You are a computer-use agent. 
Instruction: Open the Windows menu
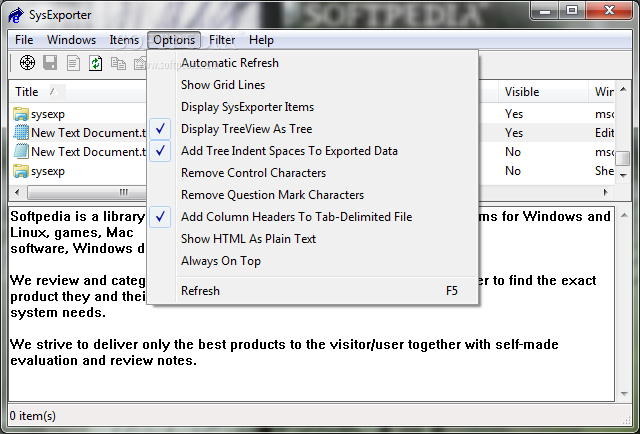pos(71,40)
